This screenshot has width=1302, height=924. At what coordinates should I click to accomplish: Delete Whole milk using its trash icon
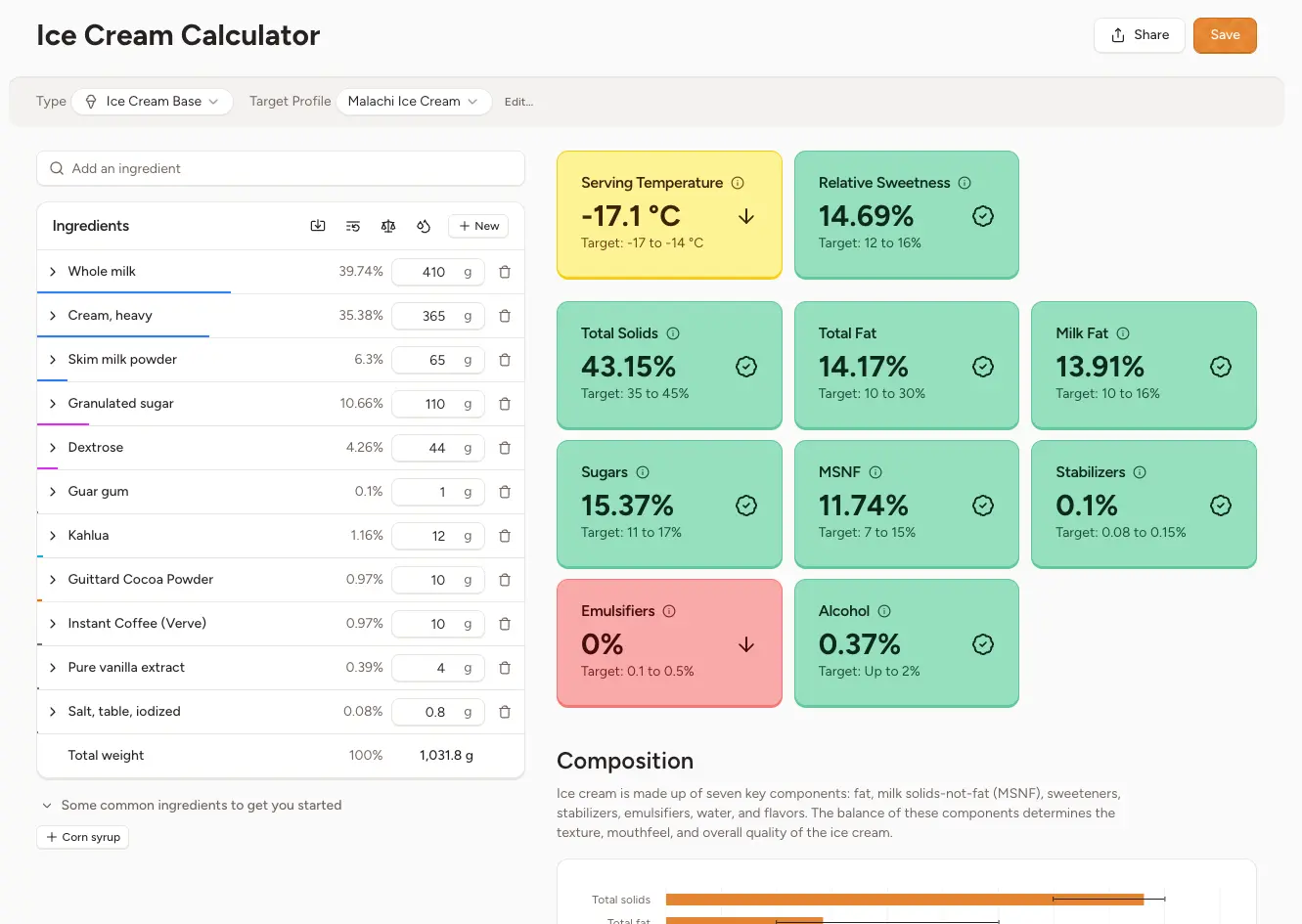pos(505,272)
